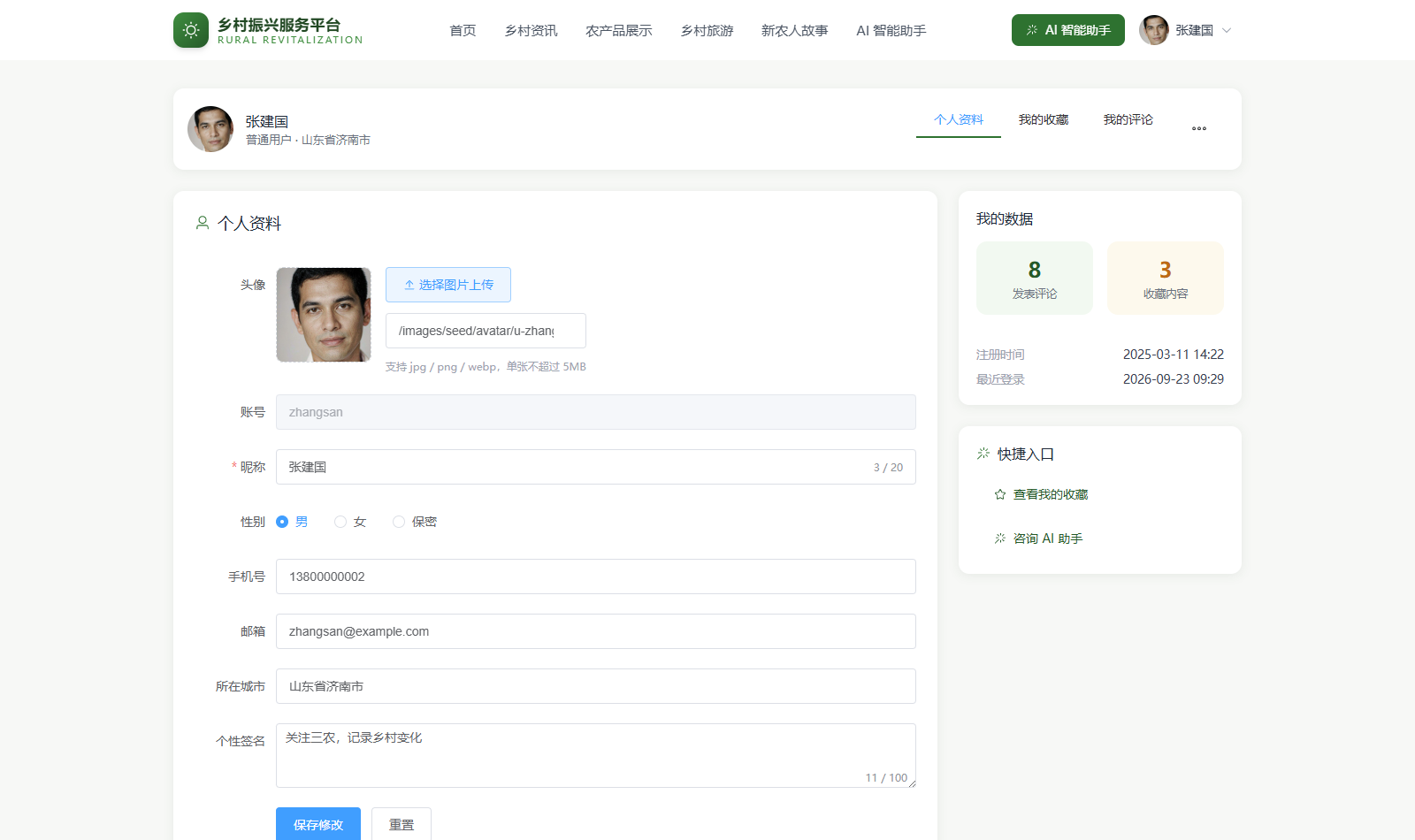Select the 男 gender radio button
Image resolution: width=1415 pixels, height=840 pixels.
pos(282,522)
